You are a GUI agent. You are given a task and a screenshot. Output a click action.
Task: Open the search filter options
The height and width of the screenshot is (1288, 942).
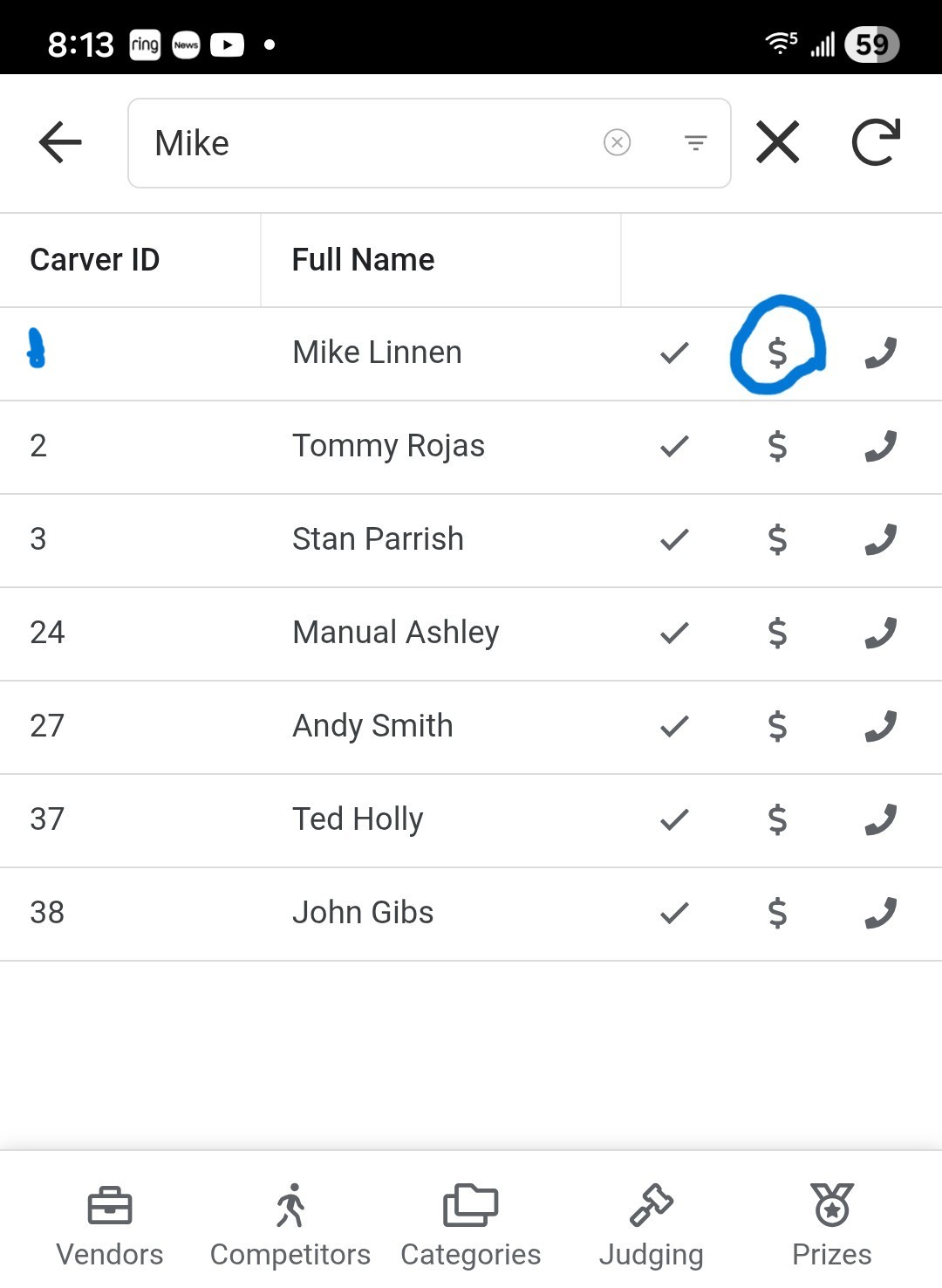point(695,142)
